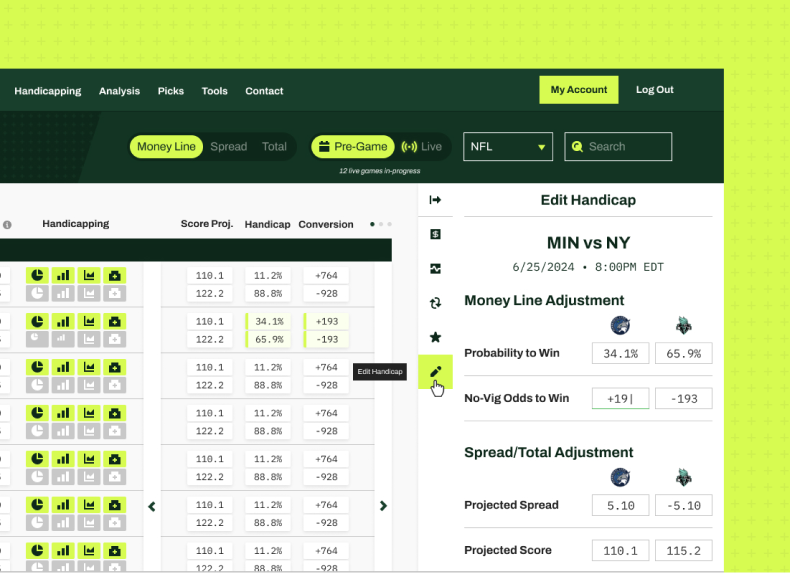Click the swap arrows sidebar icon
Screen dimensions: 790x573
coord(435,303)
